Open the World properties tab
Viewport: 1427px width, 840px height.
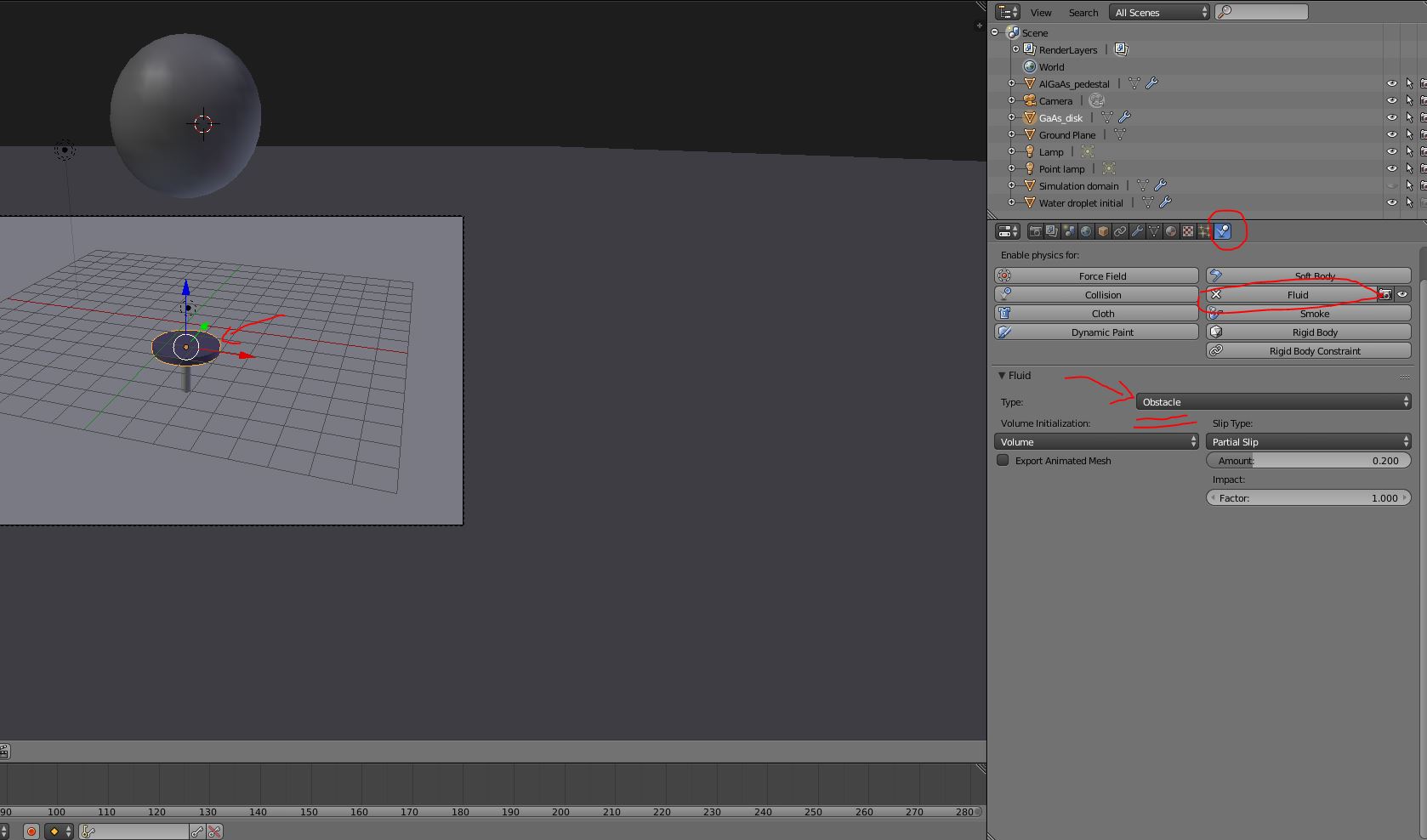pos(1086,231)
